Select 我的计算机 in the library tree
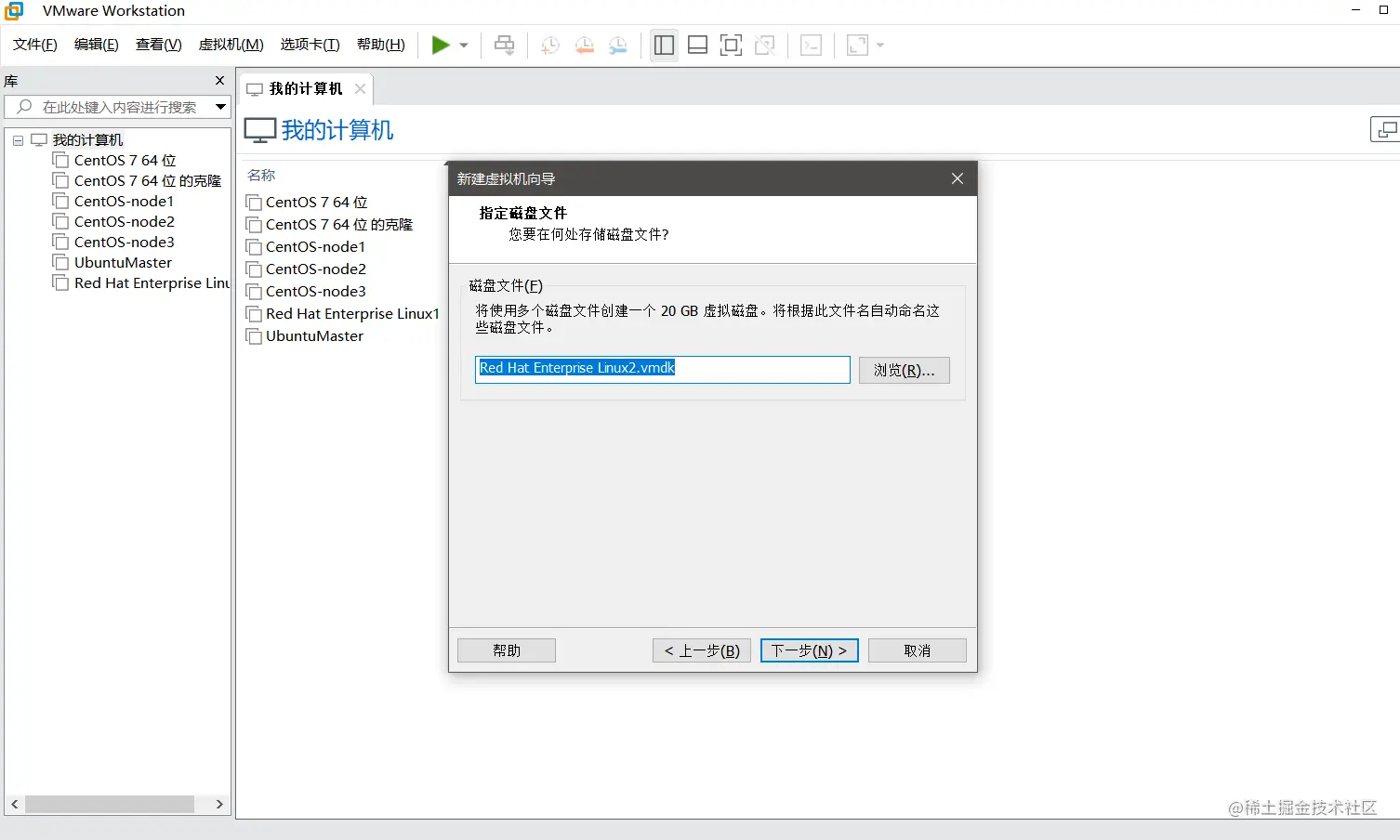1400x840 pixels. coord(87,140)
